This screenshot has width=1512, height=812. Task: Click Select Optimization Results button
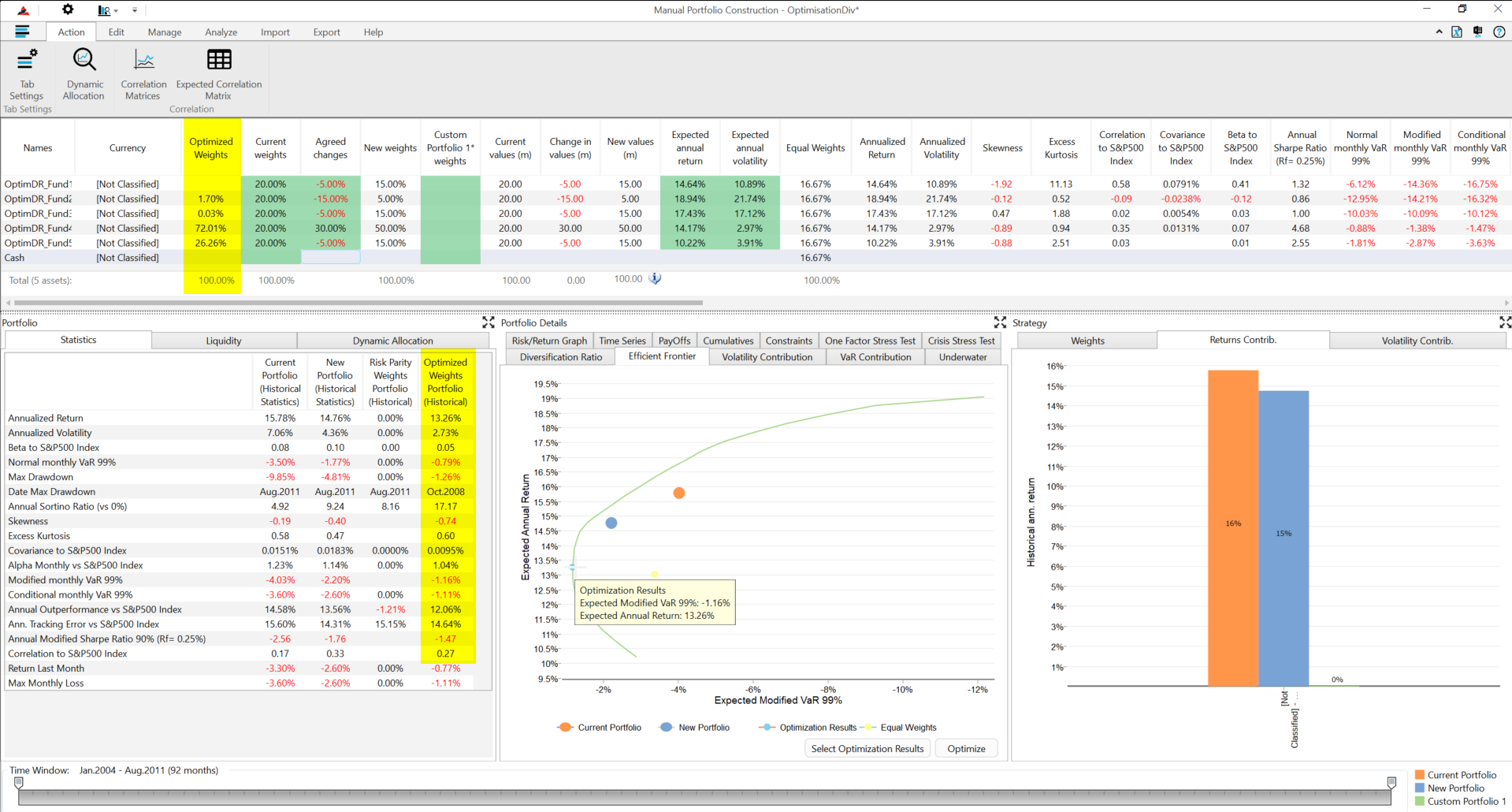point(867,749)
